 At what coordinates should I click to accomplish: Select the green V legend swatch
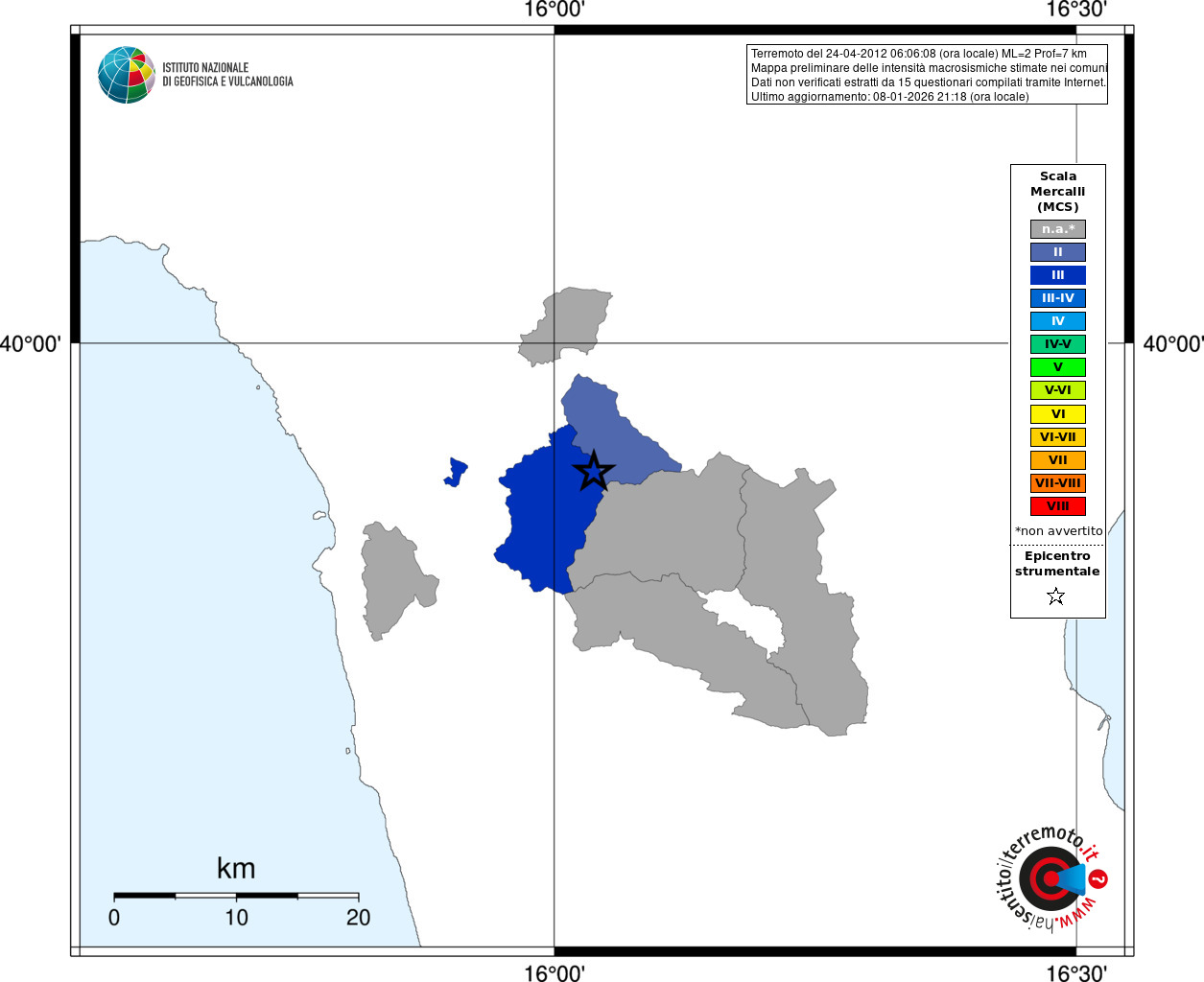coord(1058,367)
